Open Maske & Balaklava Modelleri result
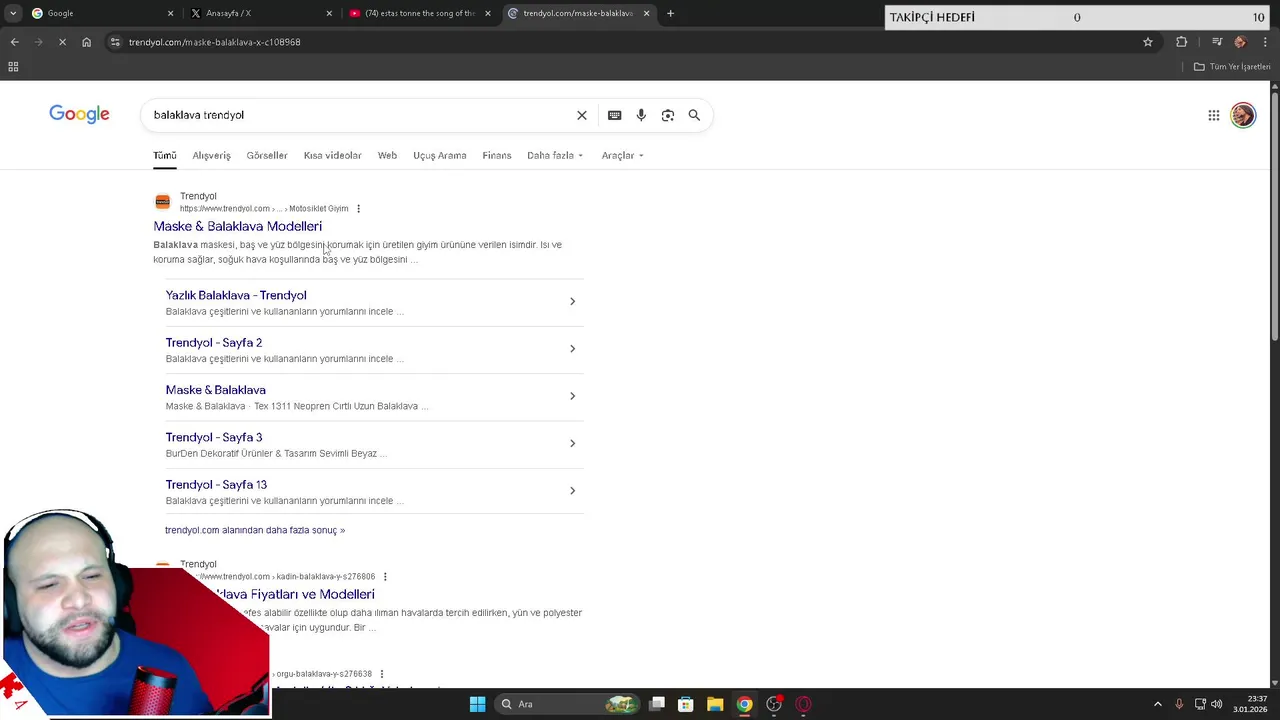 click(x=238, y=226)
